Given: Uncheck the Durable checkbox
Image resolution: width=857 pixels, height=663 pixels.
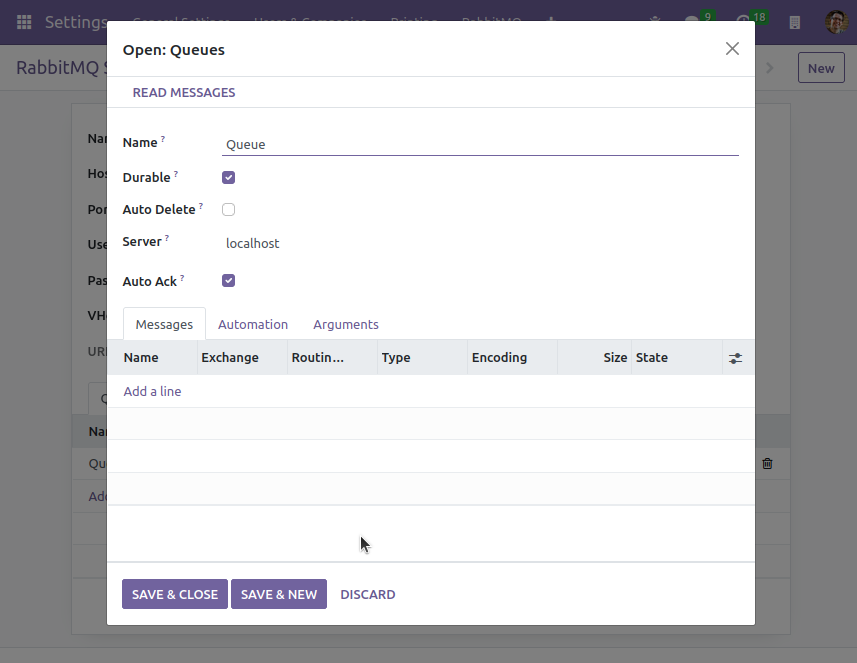Looking at the screenshot, I should click(x=228, y=178).
